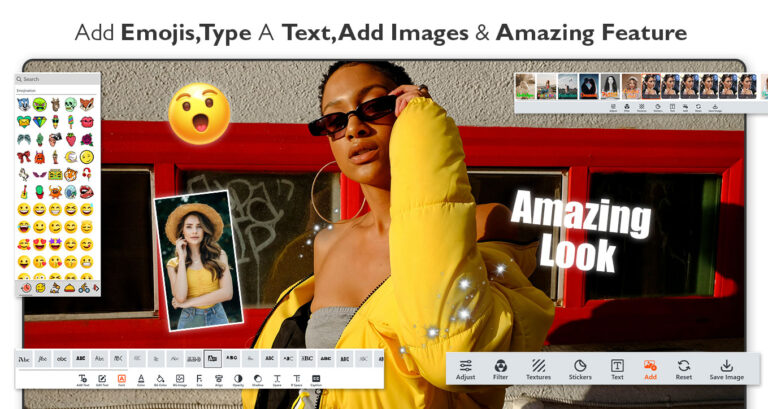Open the Adjust tool in bottom toolbar
The height and width of the screenshot is (409, 768).
466,369
